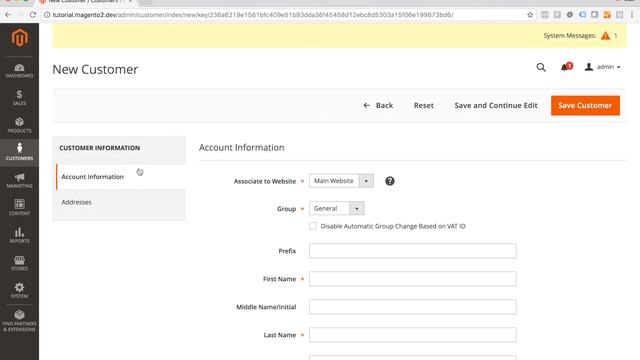
Task: Click the admin search magnifier icon
Action: (x=541, y=67)
